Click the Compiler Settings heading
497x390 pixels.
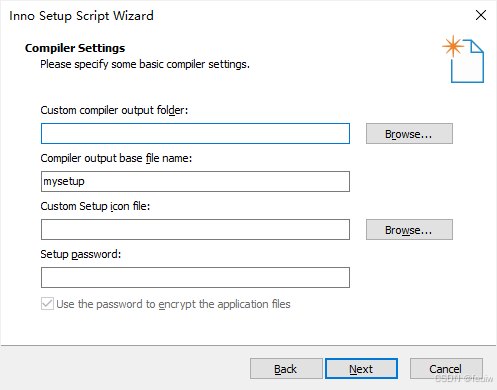[75, 48]
